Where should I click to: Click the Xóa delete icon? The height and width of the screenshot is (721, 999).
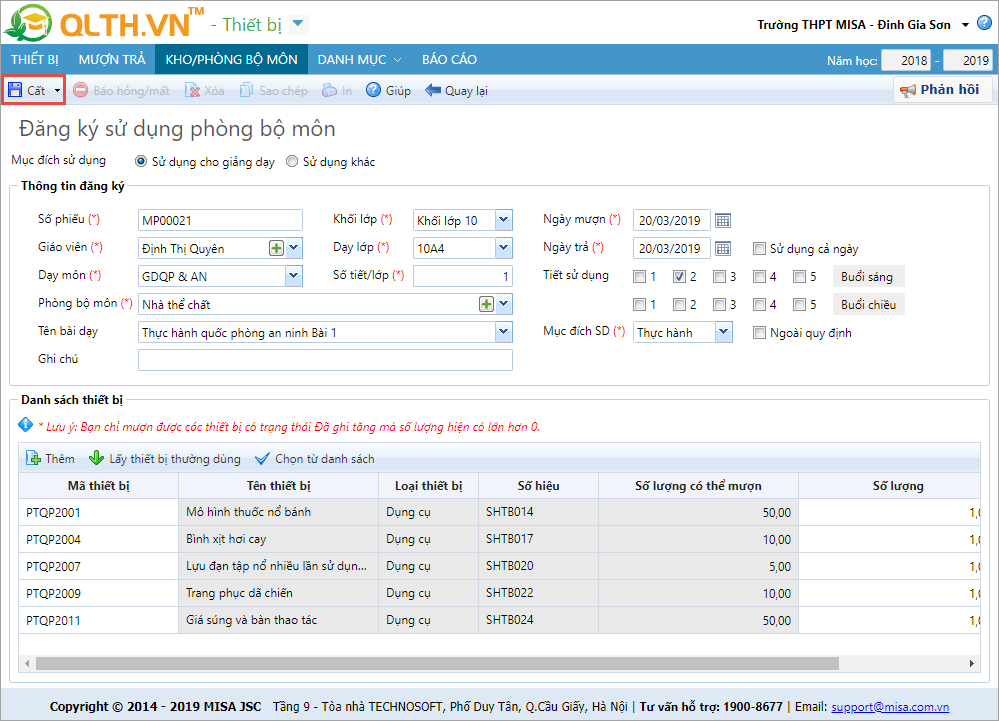click(192, 90)
